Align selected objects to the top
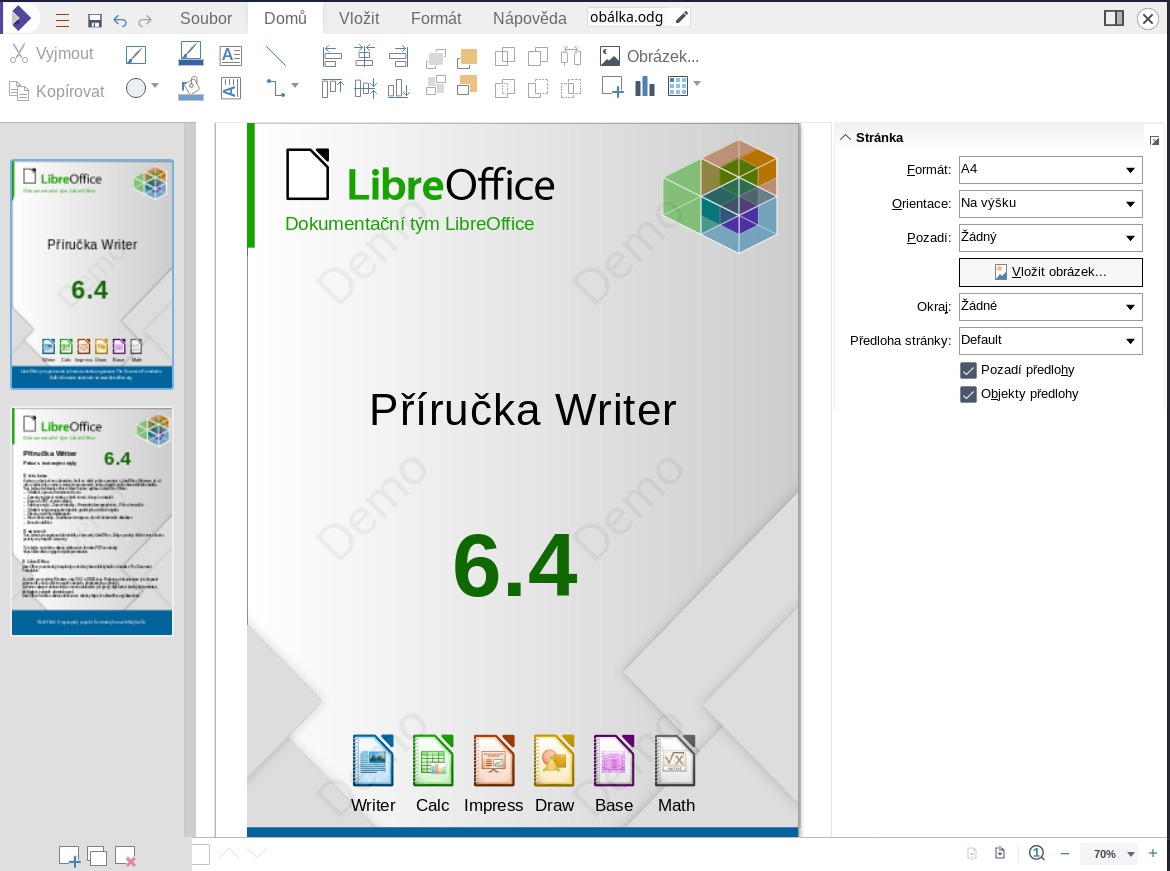 [x=332, y=88]
